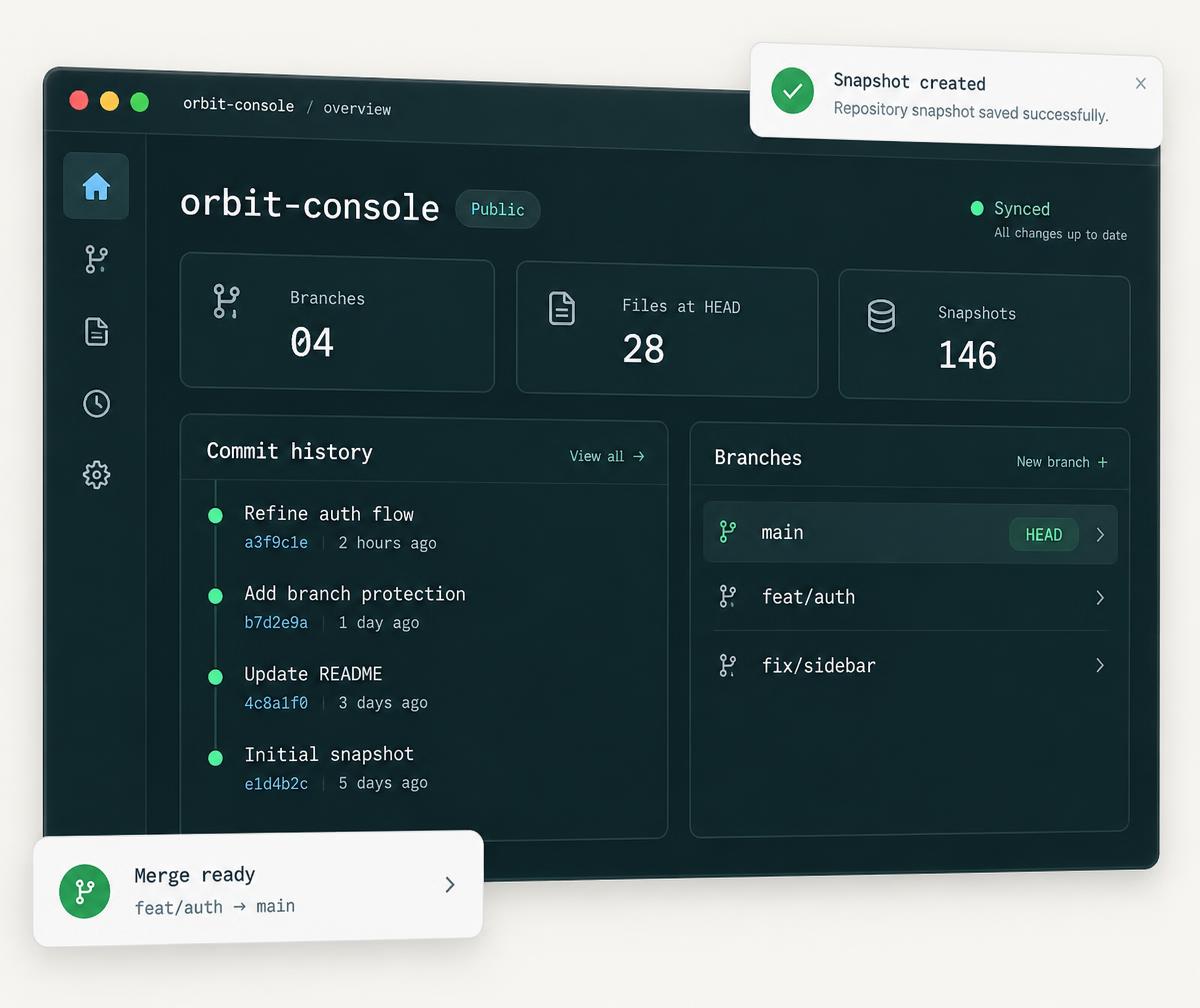Image resolution: width=1200 pixels, height=1008 pixels.
Task: Click the database icon in Snapshots card
Action: (x=881, y=316)
